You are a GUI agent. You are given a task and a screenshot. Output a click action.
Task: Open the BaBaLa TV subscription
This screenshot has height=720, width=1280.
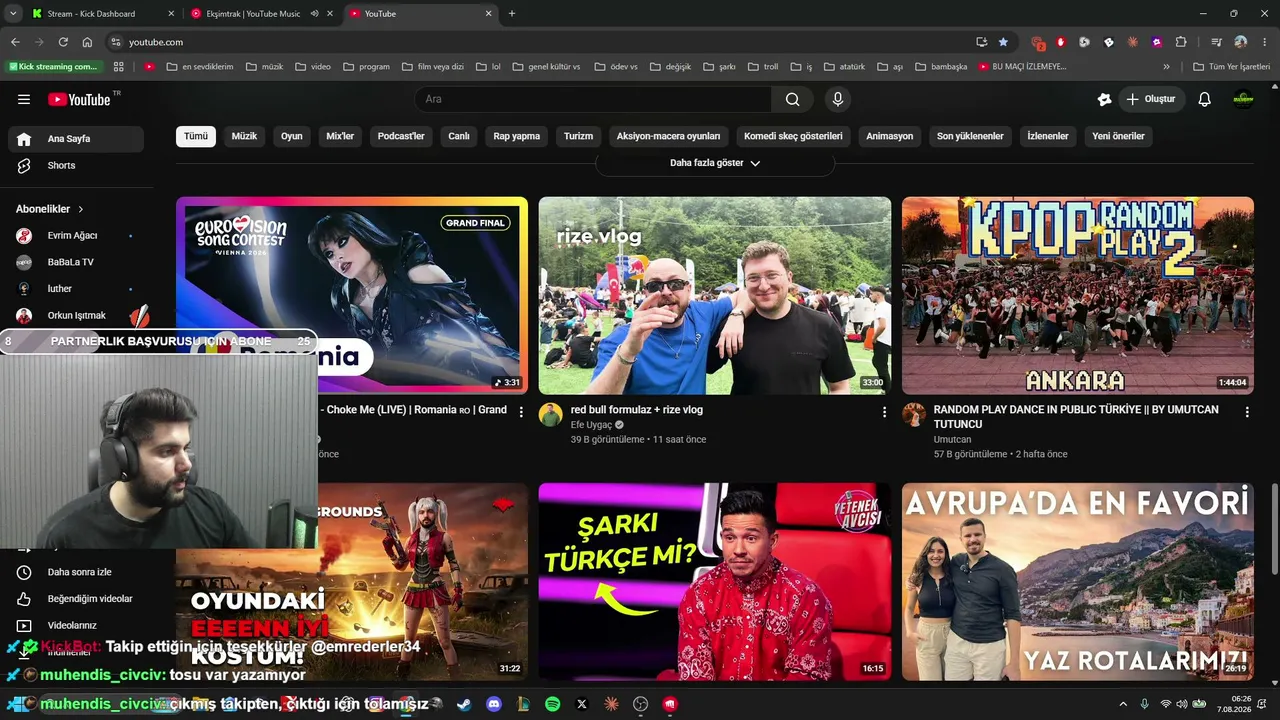[x=76, y=262]
